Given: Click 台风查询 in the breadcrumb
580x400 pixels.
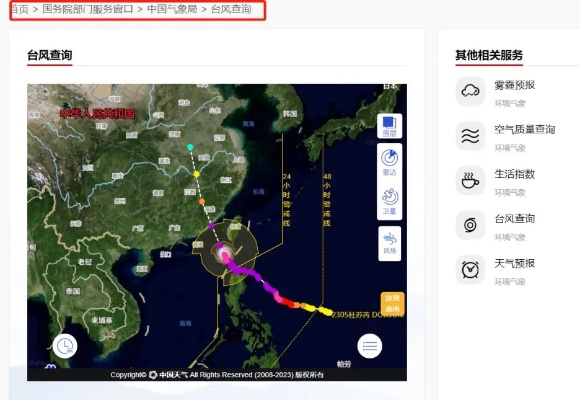Looking at the screenshot, I should click(x=231, y=9).
